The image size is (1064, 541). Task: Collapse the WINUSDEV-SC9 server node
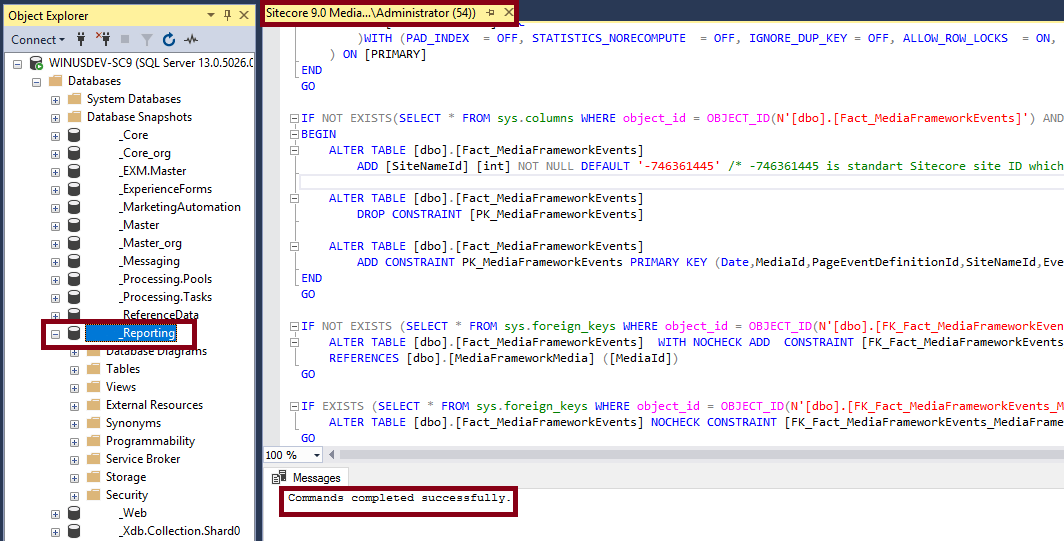point(18,64)
